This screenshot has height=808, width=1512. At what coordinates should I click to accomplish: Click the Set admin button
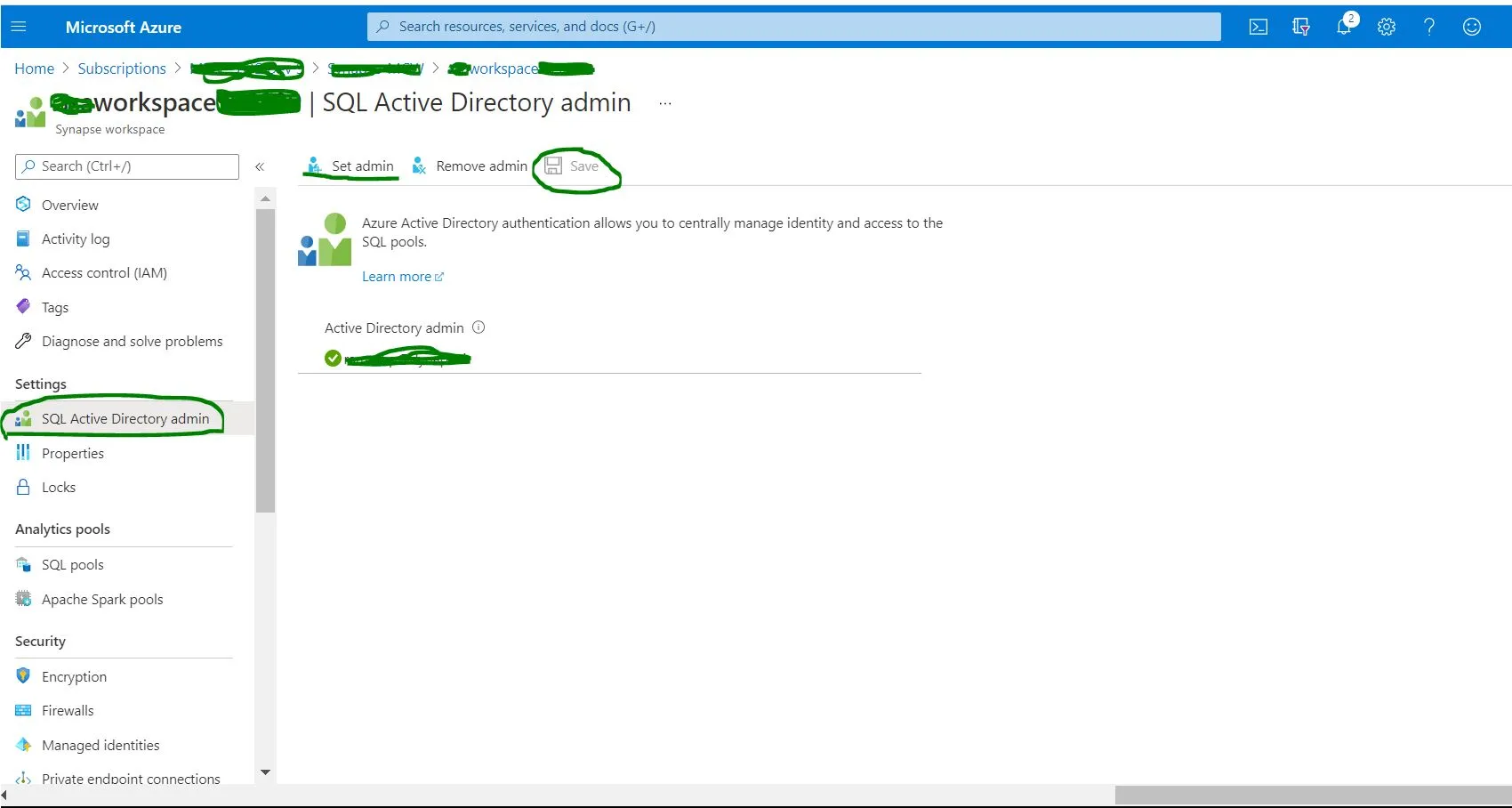point(350,166)
